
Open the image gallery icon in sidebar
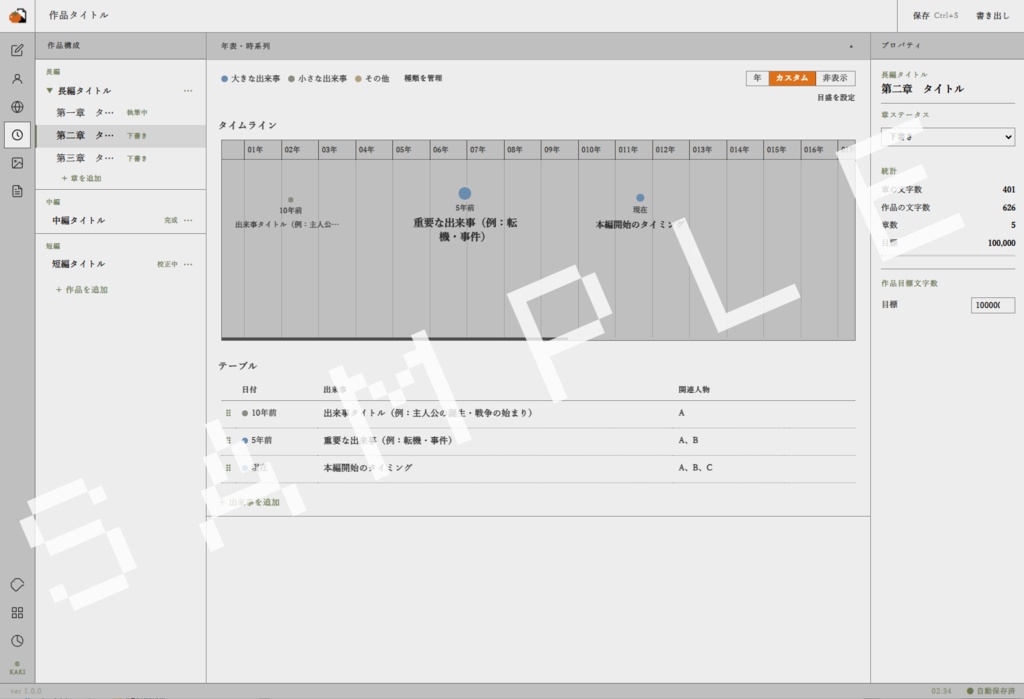[18, 163]
